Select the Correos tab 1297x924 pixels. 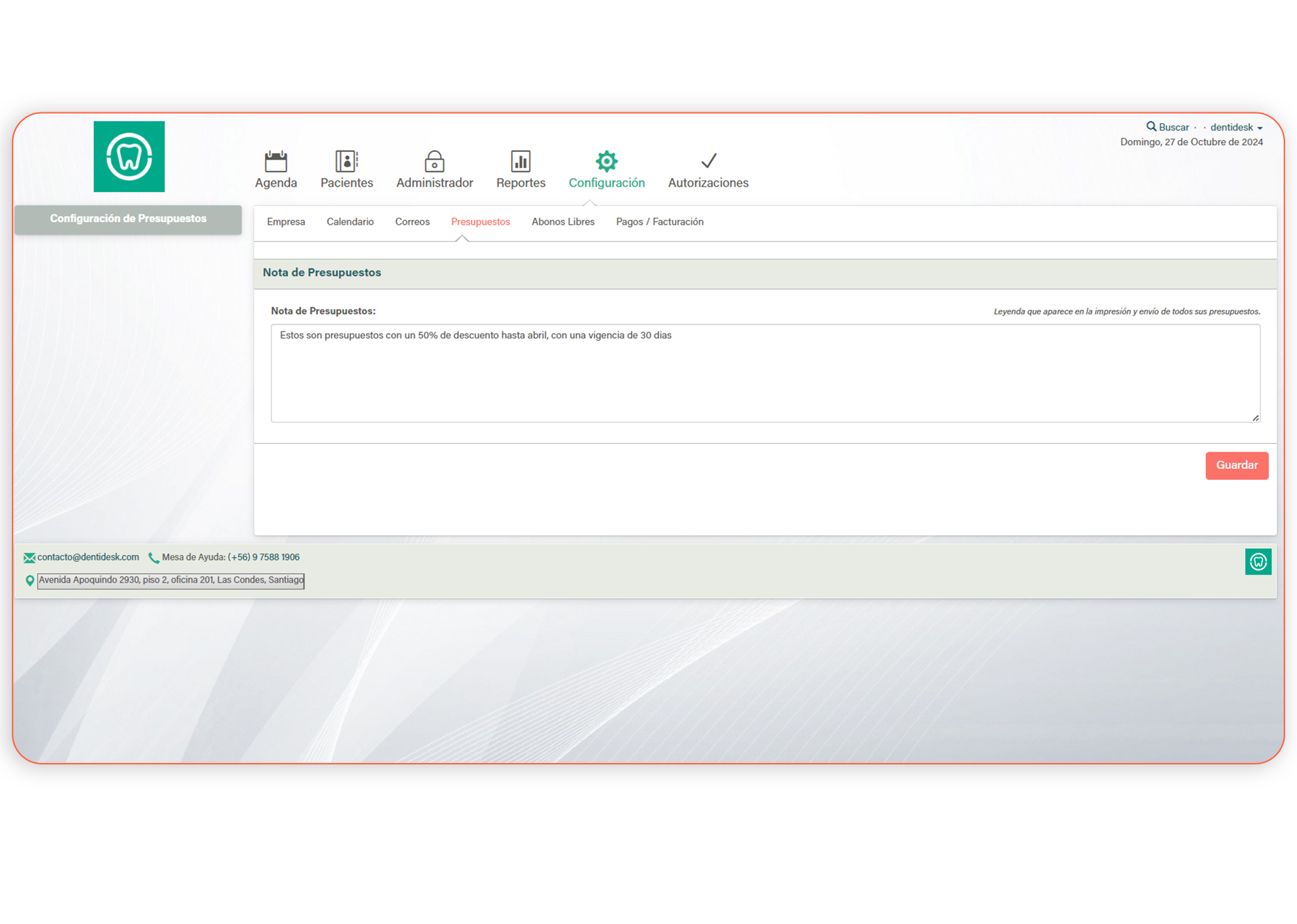pyautogui.click(x=412, y=222)
